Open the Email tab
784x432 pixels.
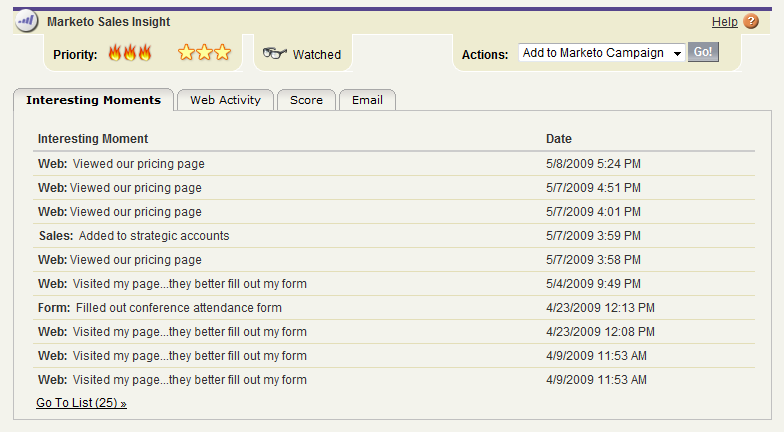[x=367, y=100]
